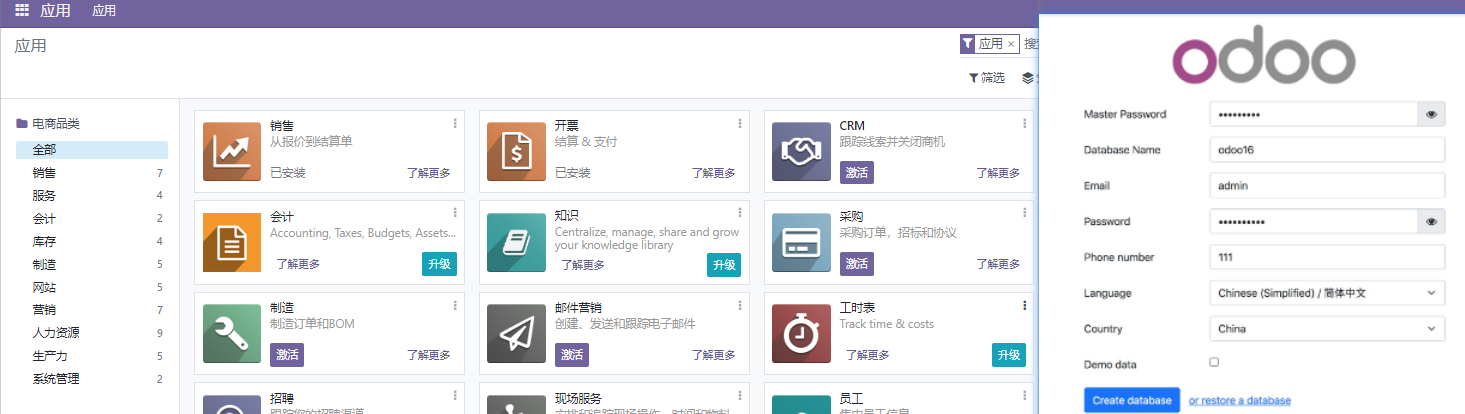Open the kebab menu on CRM card
This screenshot has height=414, width=1465.
click(x=1025, y=124)
